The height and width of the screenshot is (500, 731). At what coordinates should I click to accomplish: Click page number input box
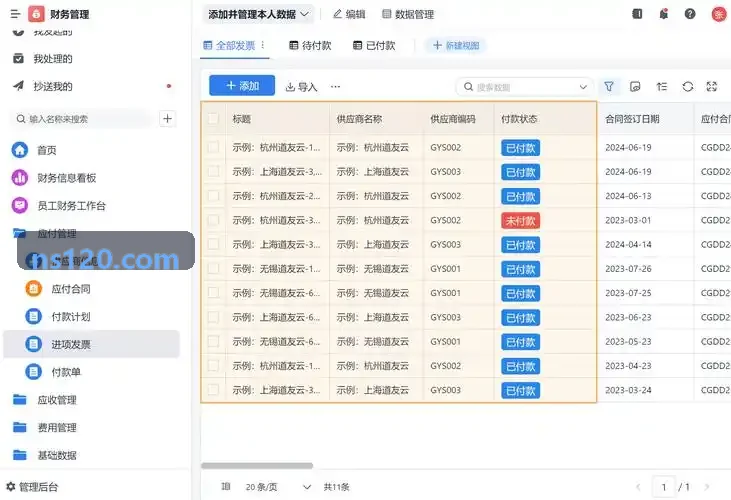[x=663, y=487]
